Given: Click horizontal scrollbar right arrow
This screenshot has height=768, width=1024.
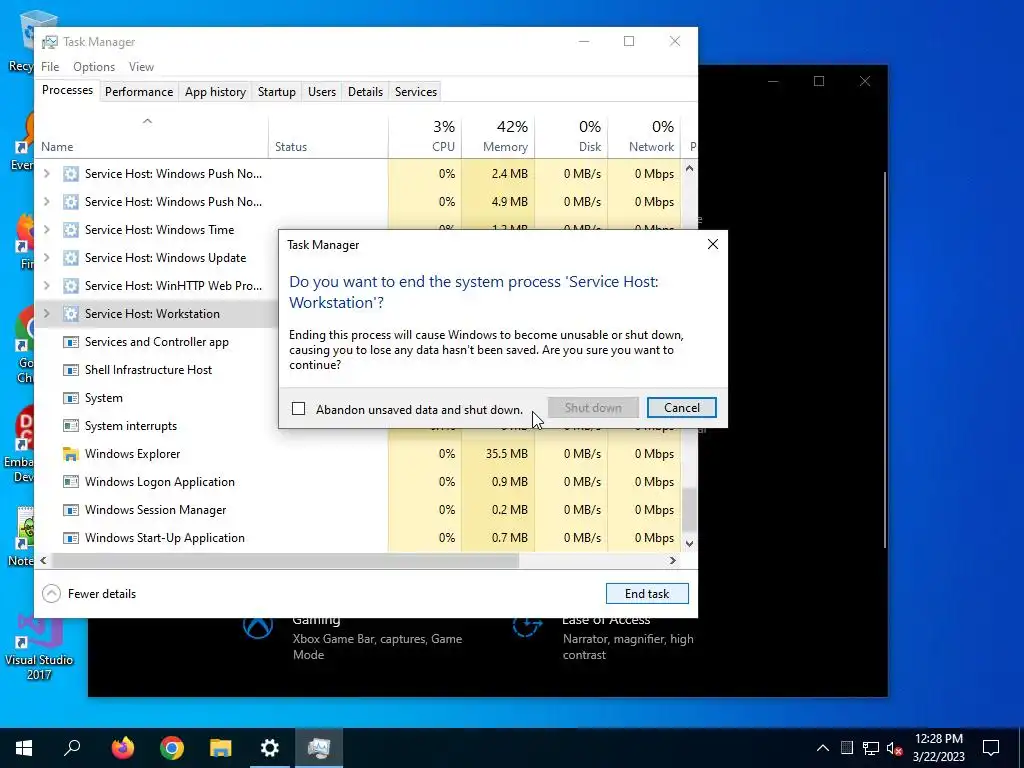Looking at the screenshot, I should pyautogui.click(x=673, y=560).
